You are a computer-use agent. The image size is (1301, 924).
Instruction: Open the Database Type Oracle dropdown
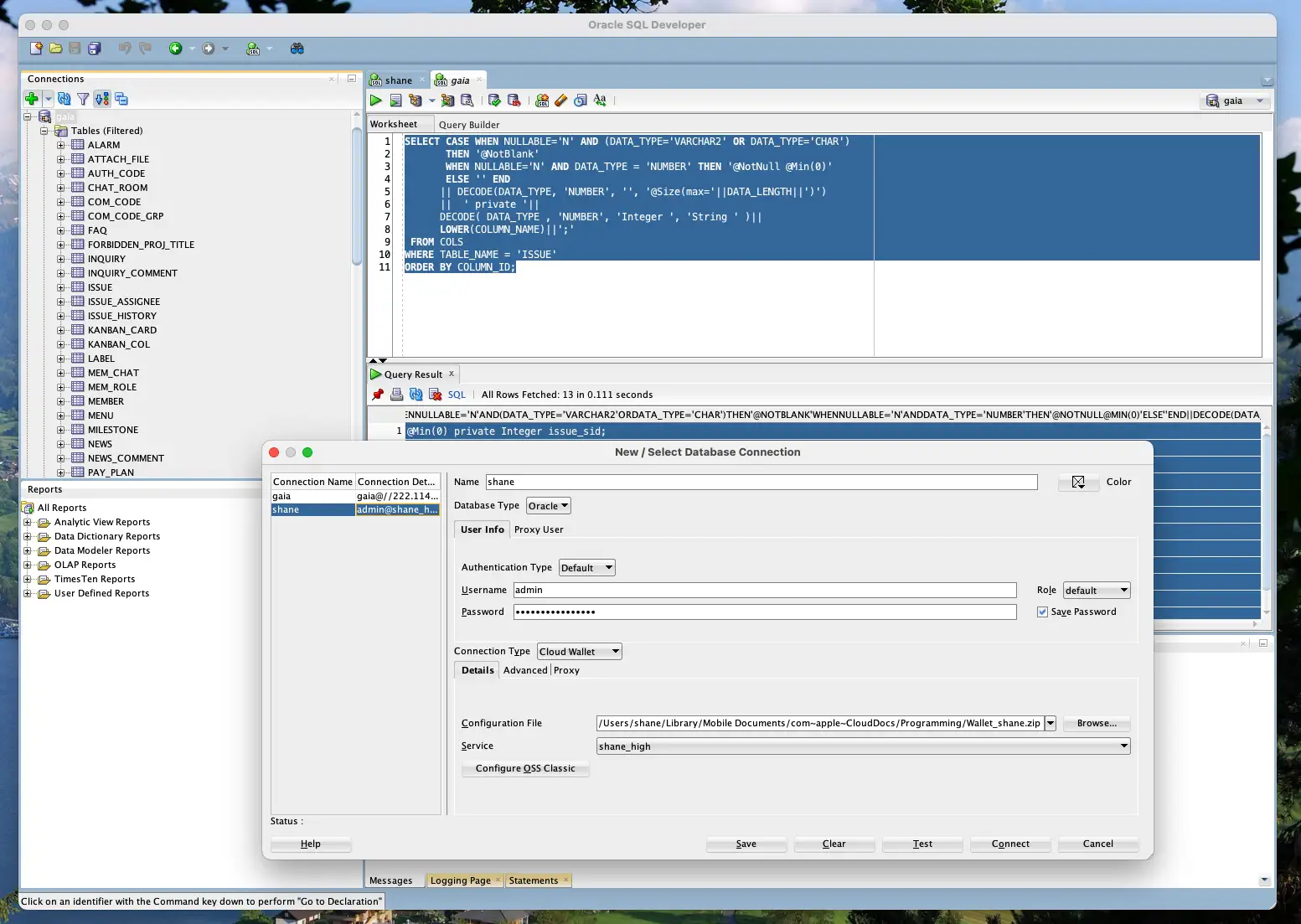click(549, 506)
